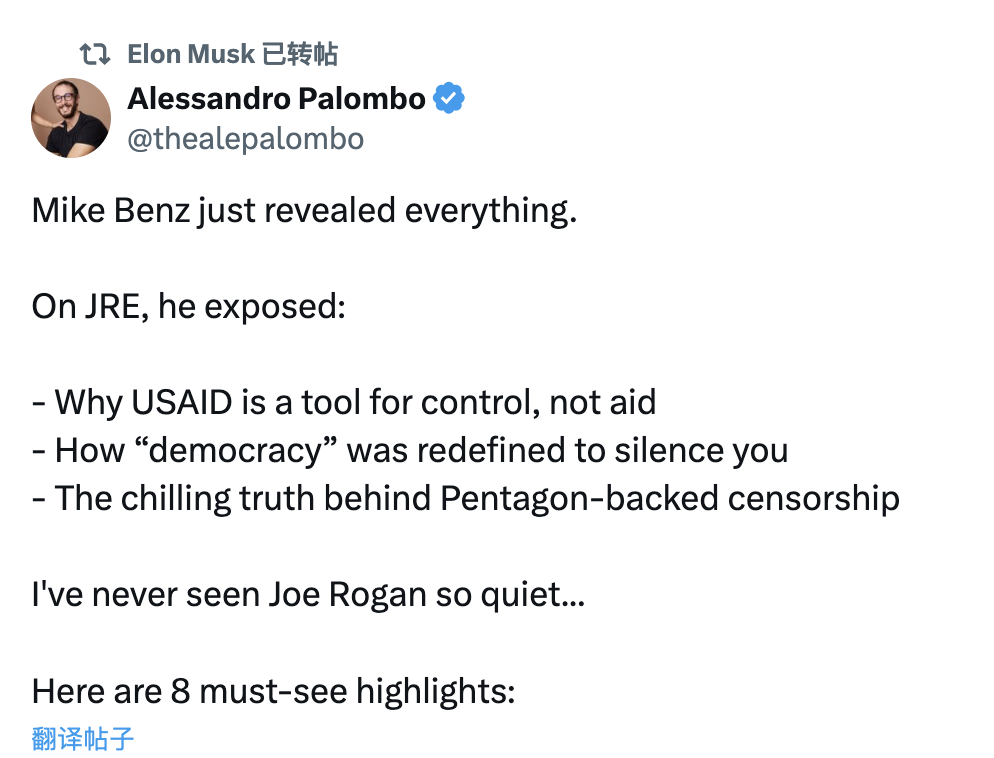Click the line about "democracy" being redefined
Screen dimensions: 994x758
410,451
